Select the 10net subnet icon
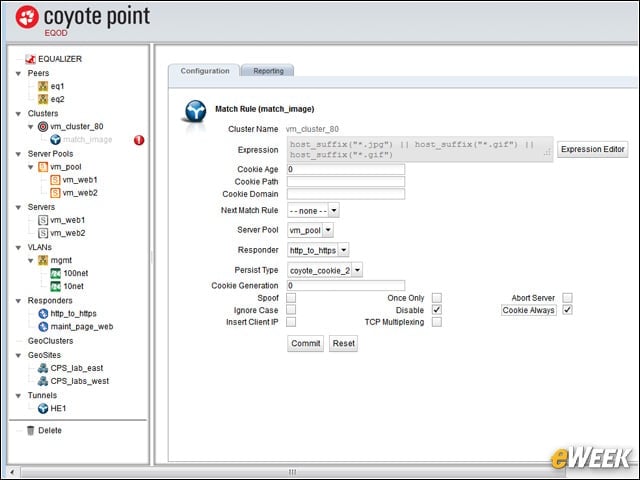Image resolution: width=640 pixels, height=480 pixels. pyautogui.click(x=56, y=286)
